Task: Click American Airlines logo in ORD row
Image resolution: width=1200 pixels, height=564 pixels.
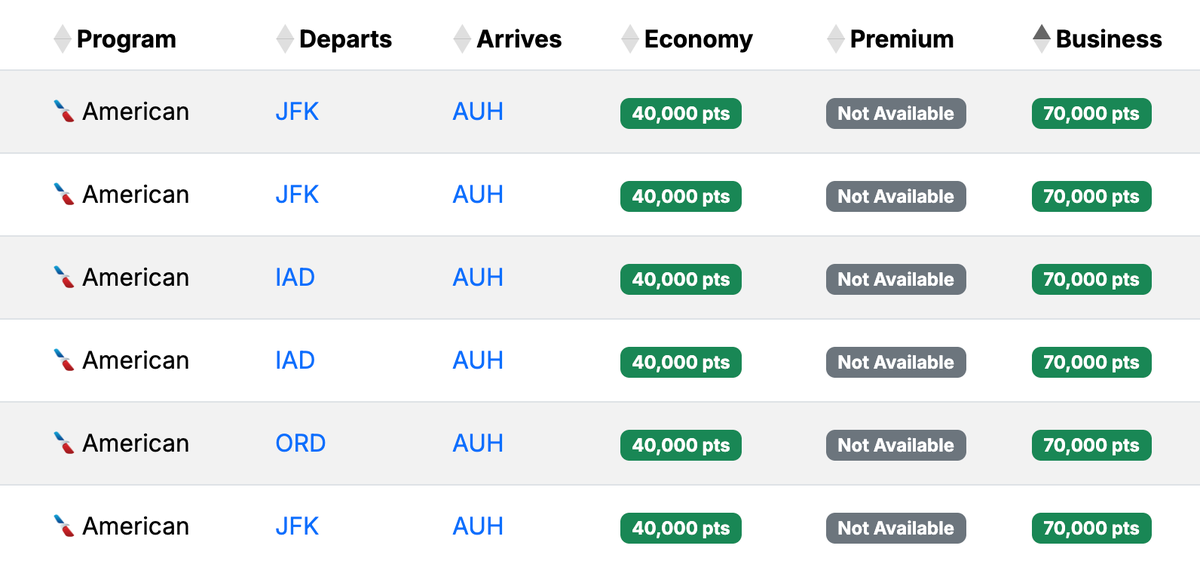Action: pyautogui.click(x=64, y=444)
